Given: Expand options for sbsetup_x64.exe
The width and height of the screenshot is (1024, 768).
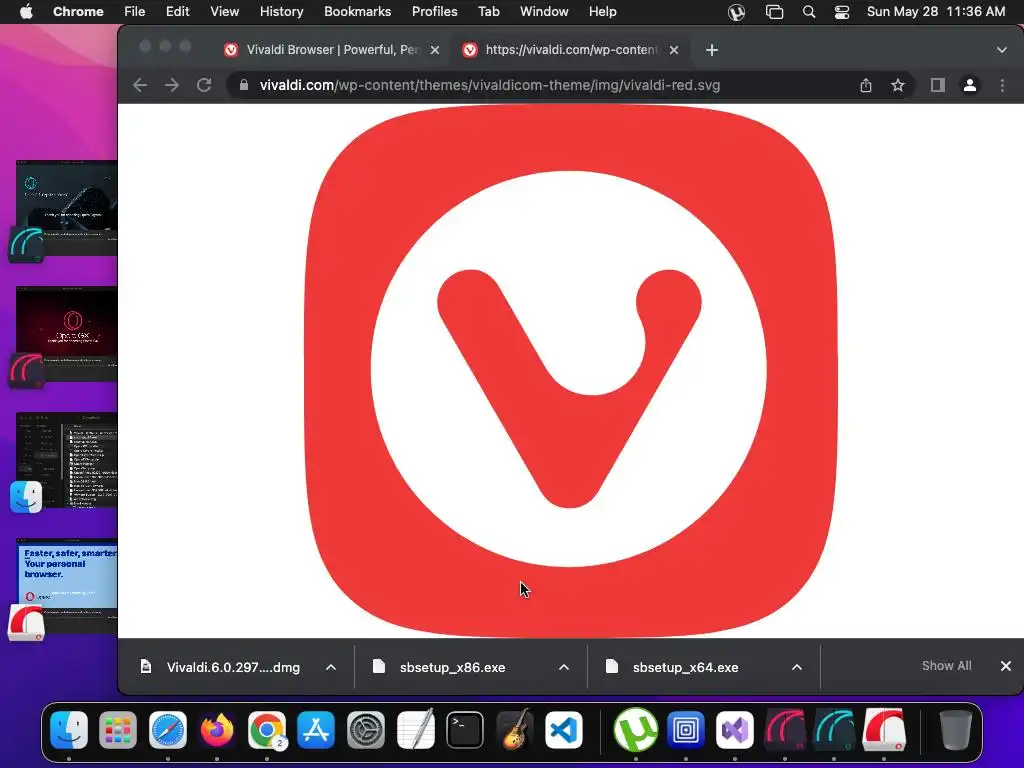Looking at the screenshot, I should pos(797,667).
